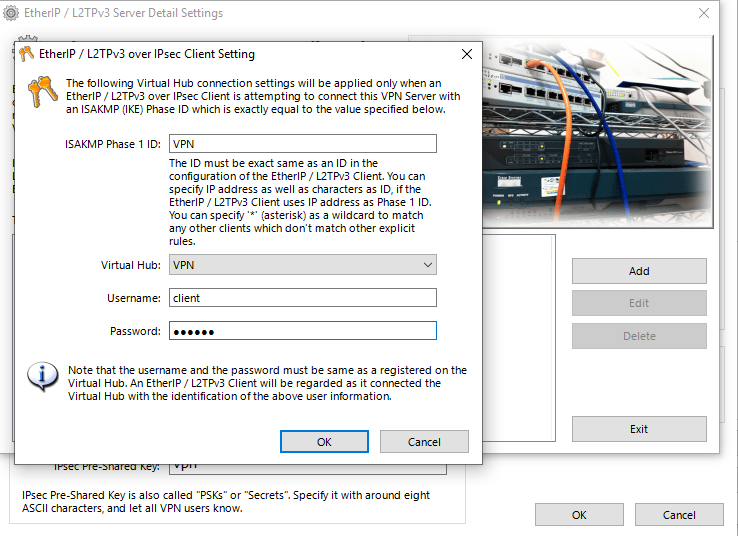The width and height of the screenshot is (738, 536).
Task: Click the 'Virtual Hub:' label
Action: tap(130, 265)
